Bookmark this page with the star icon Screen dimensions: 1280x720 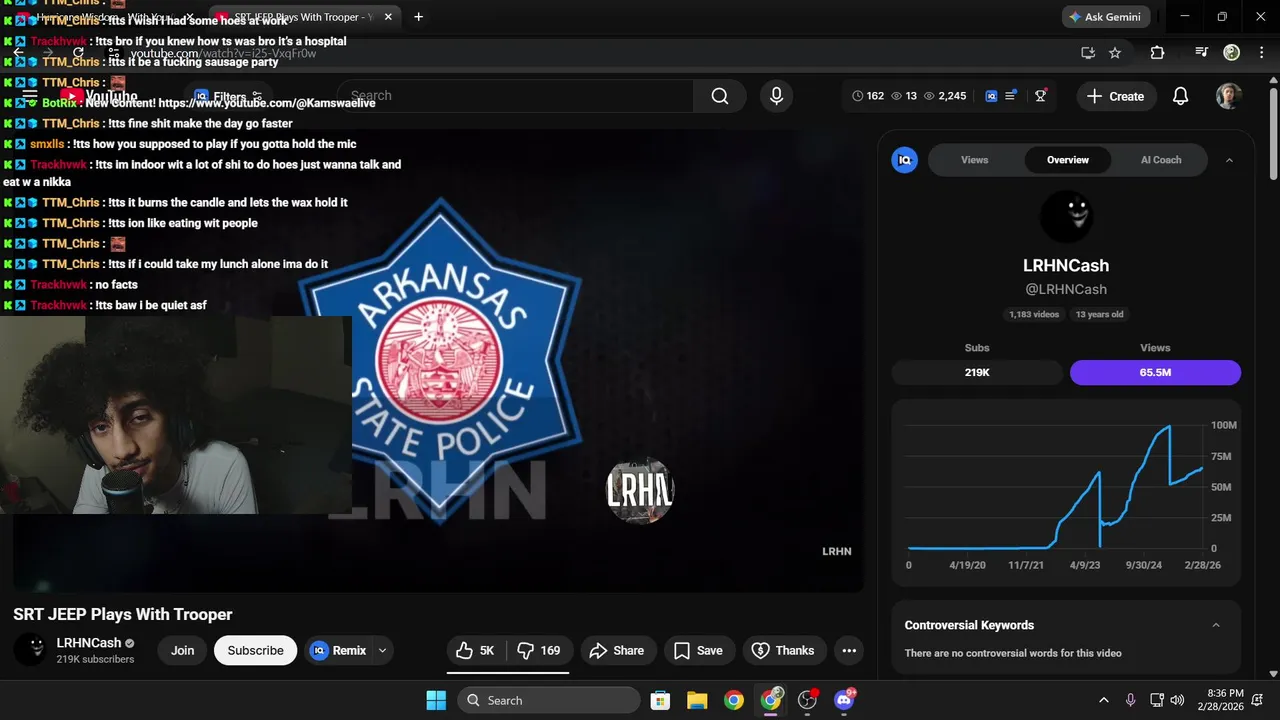(1115, 53)
